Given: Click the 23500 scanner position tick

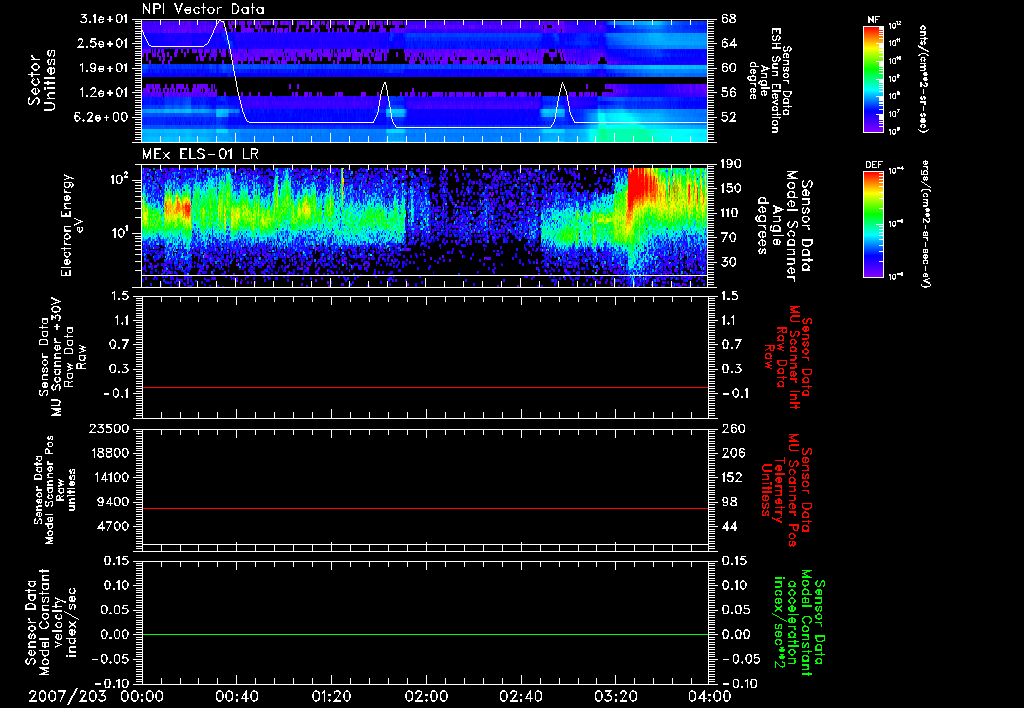Looking at the screenshot, I should coord(110,428).
